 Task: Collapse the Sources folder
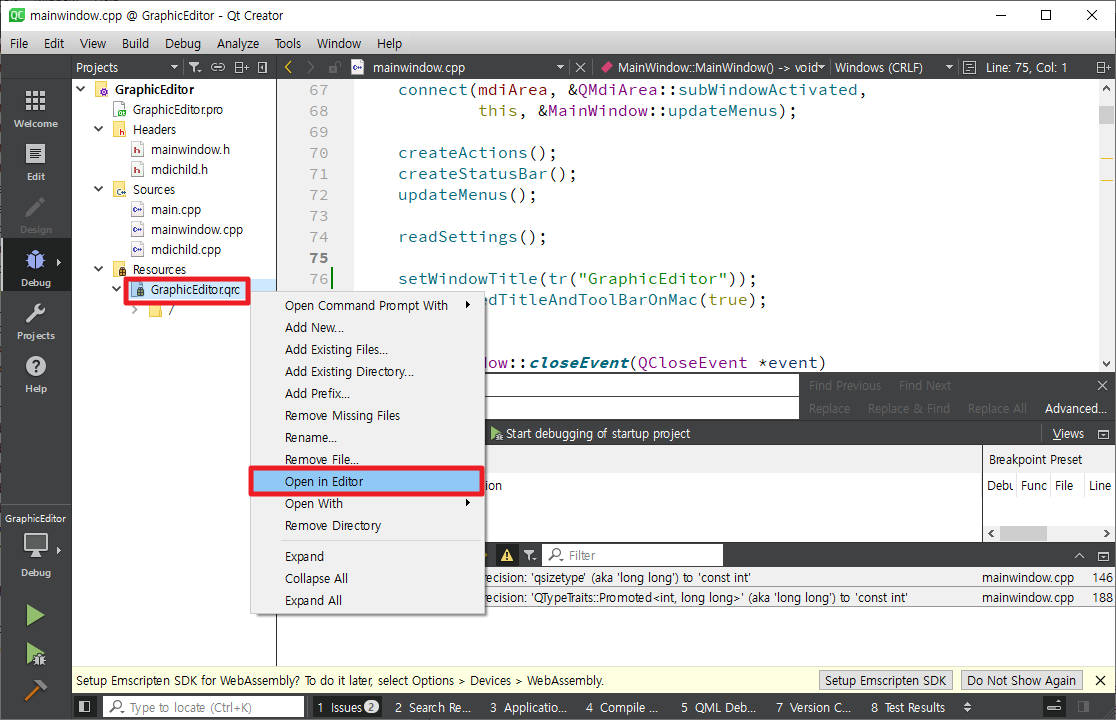[x=99, y=189]
